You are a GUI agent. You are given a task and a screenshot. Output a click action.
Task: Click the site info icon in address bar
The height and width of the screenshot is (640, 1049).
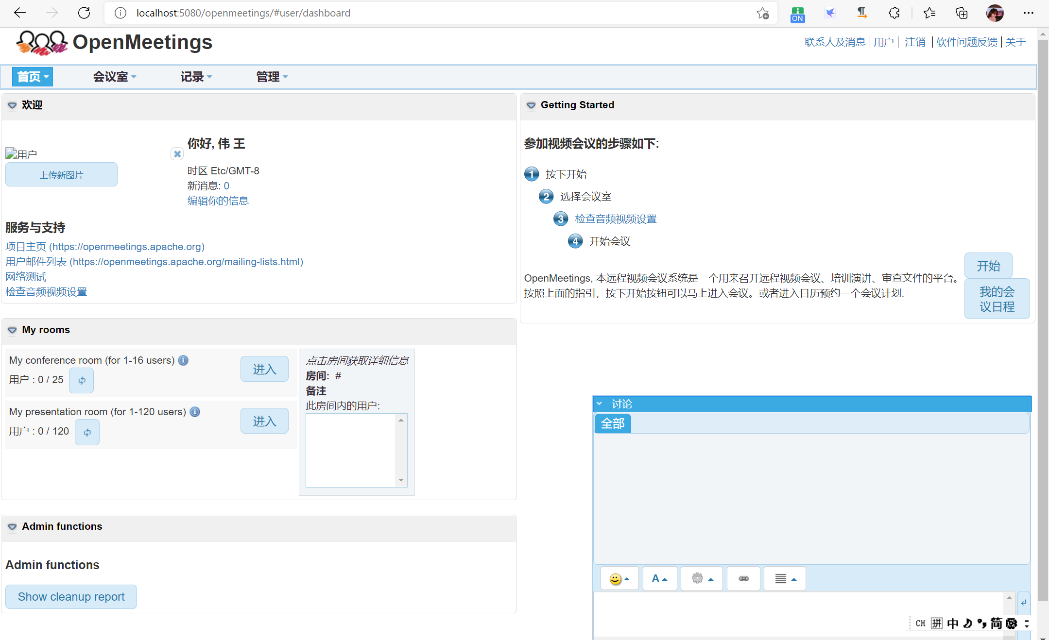[120, 13]
